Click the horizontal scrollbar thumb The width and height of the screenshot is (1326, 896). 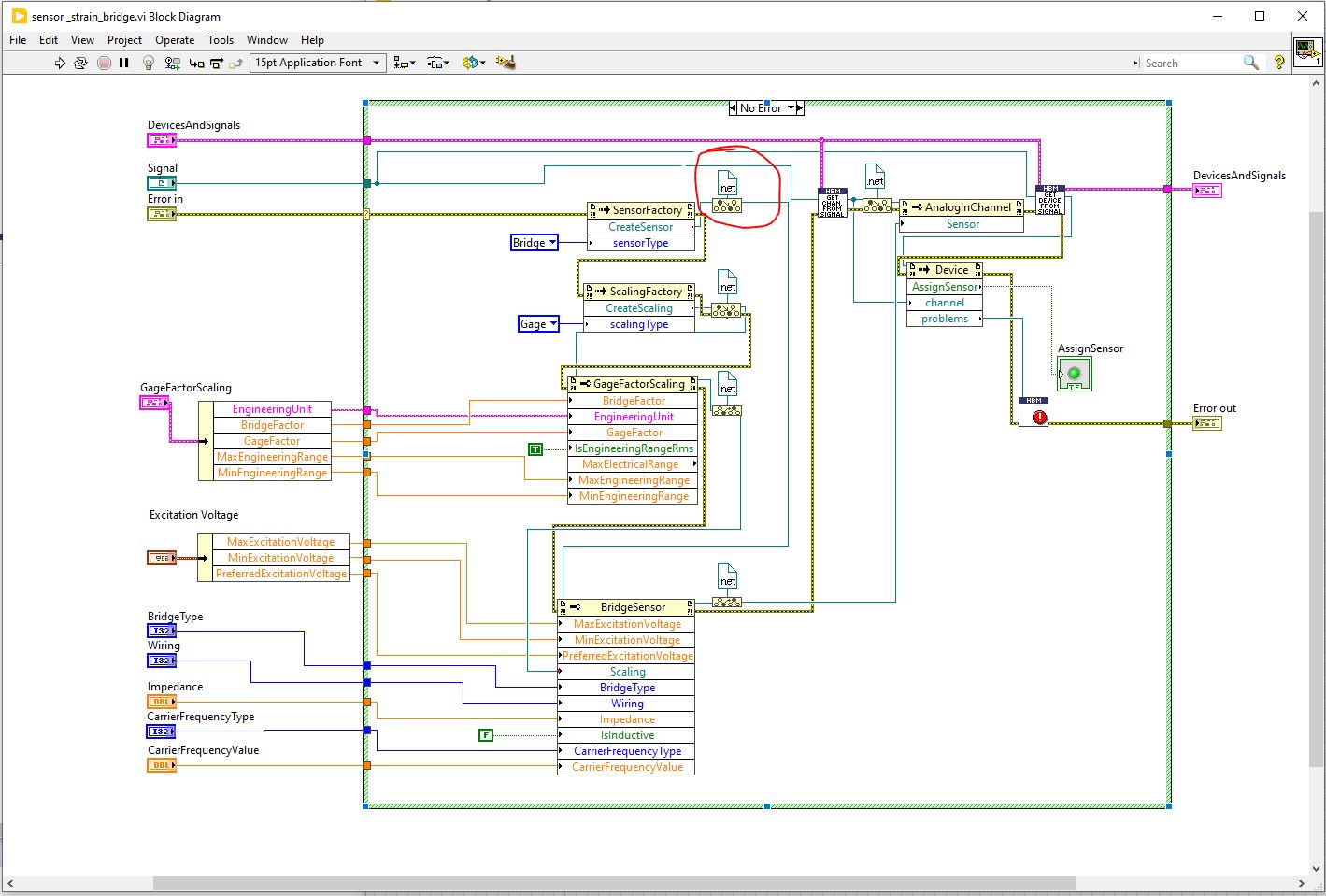click(x=614, y=883)
